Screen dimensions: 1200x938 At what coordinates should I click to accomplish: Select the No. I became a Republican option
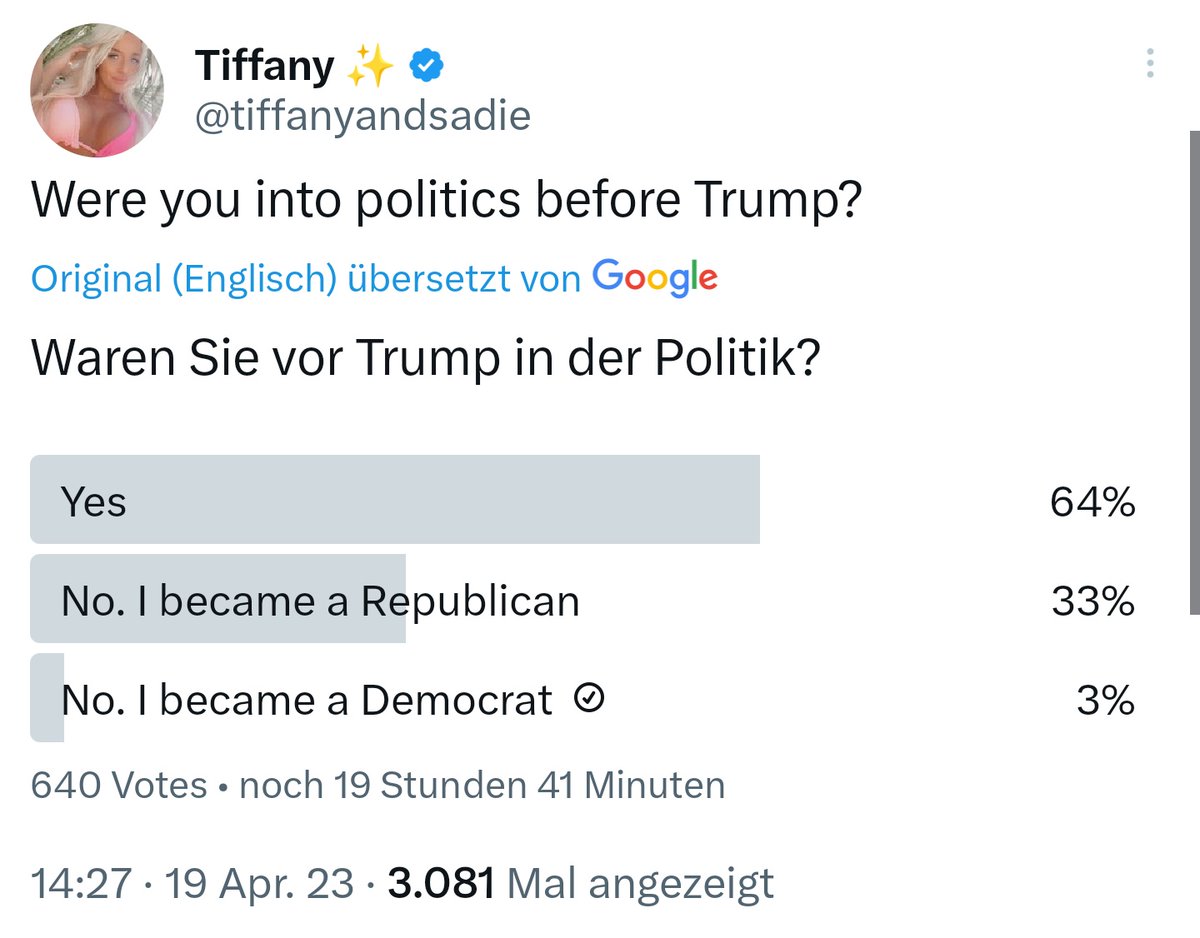tap(585, 600)
